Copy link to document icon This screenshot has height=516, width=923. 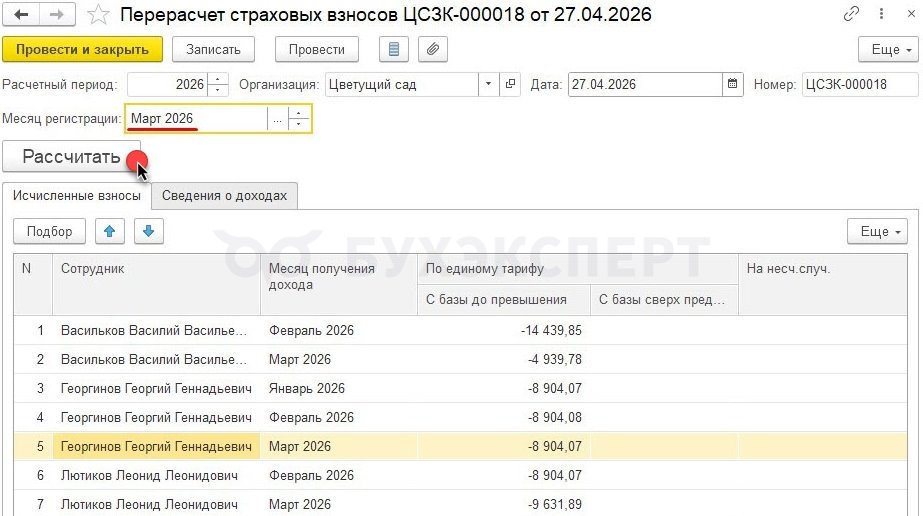tap(851, 15)
